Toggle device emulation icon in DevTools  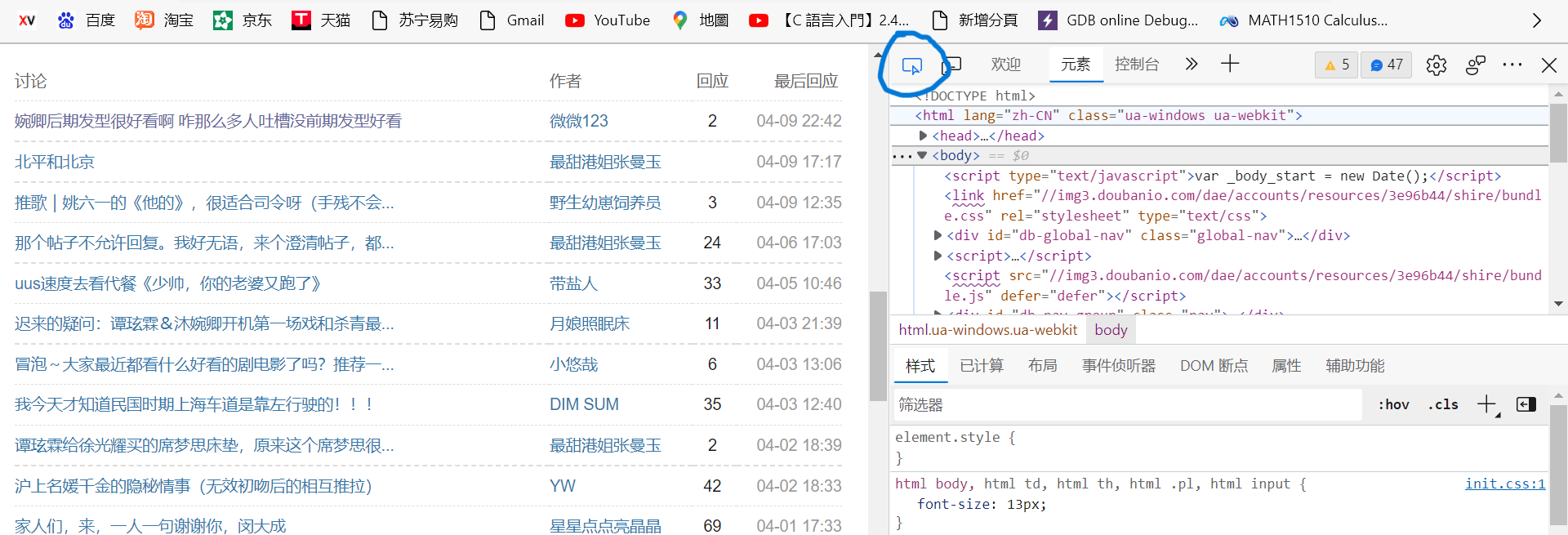951,65
